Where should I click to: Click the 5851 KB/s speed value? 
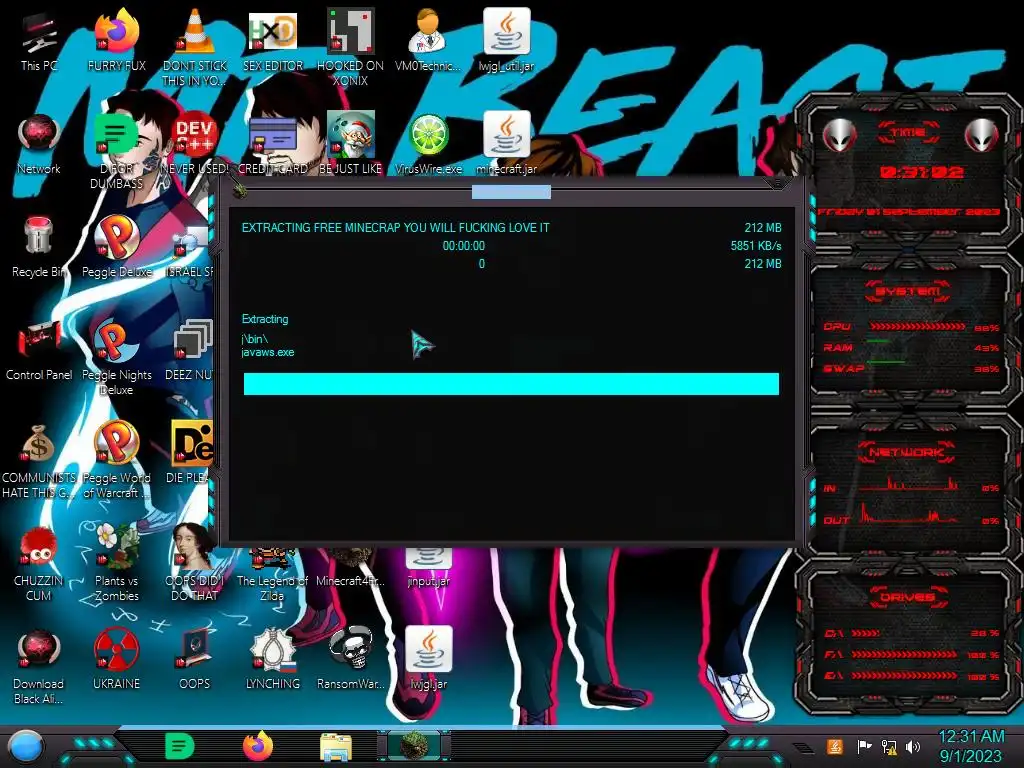[756, 246]
